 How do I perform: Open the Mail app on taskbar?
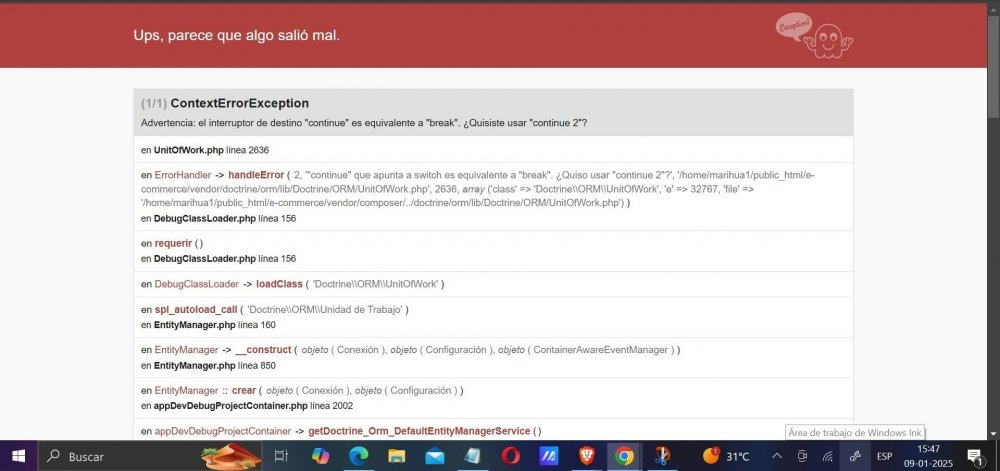coord(434,456)
